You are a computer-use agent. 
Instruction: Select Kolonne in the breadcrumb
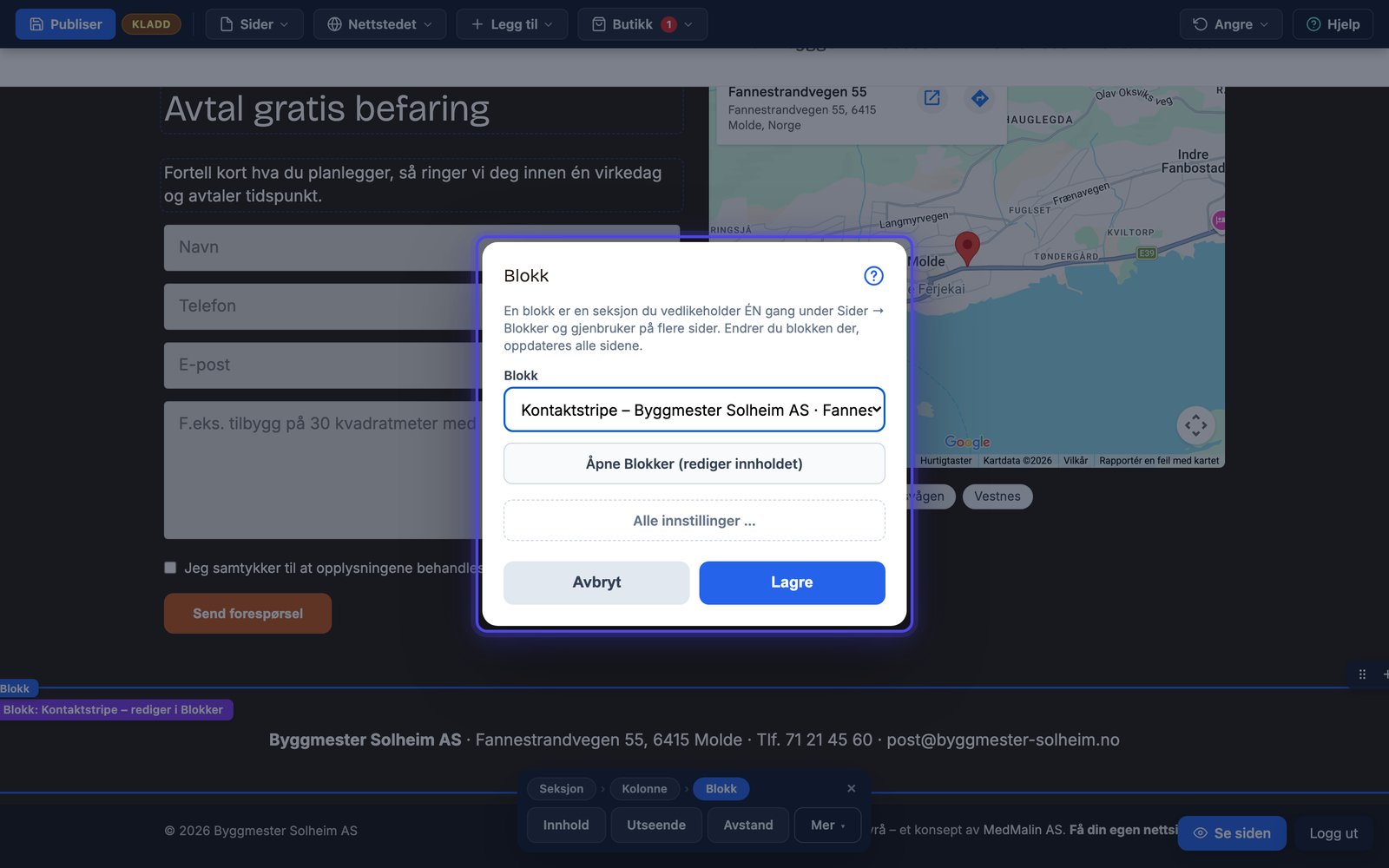point(644,789)
